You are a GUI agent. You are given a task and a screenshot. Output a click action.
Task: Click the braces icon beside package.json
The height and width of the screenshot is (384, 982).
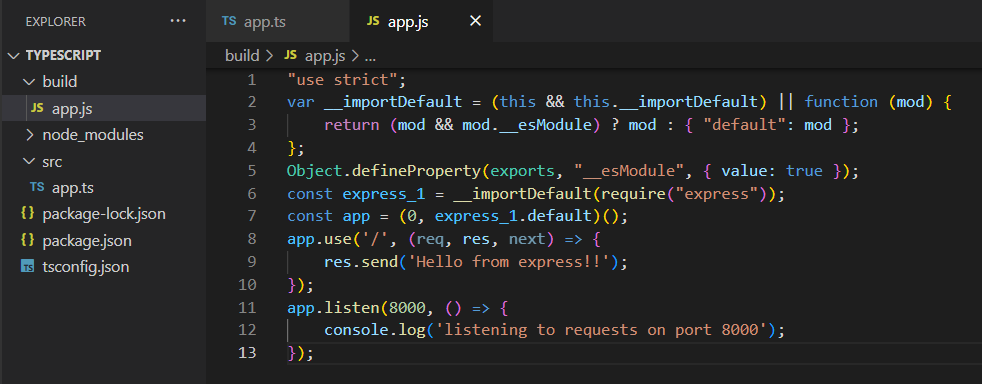point(28,241)
